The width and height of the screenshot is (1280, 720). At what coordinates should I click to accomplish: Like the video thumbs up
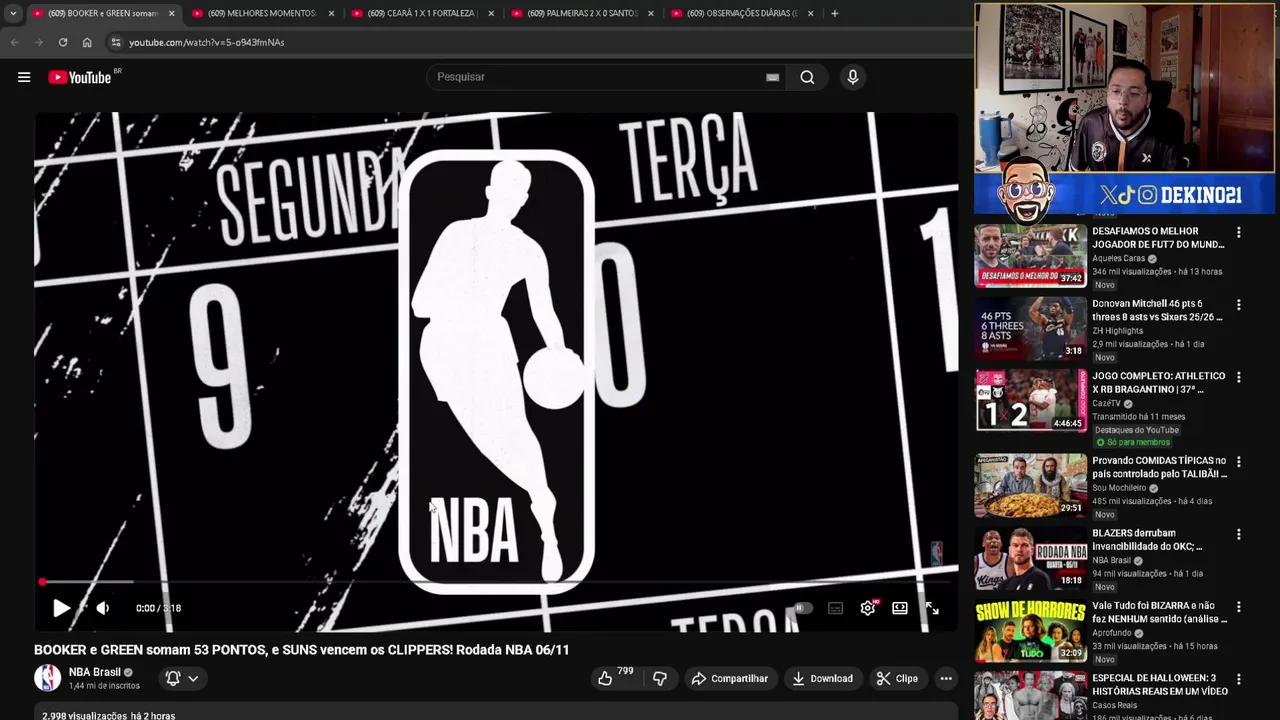(605, 679)
